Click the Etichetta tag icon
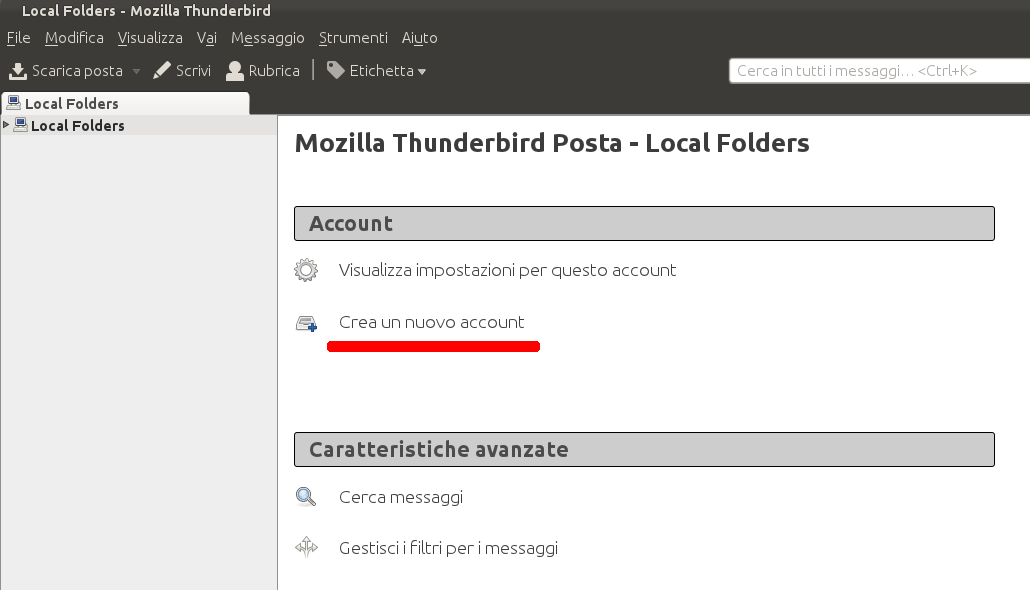The width and height of the screenshot is (1030, 590). point(336,70)
